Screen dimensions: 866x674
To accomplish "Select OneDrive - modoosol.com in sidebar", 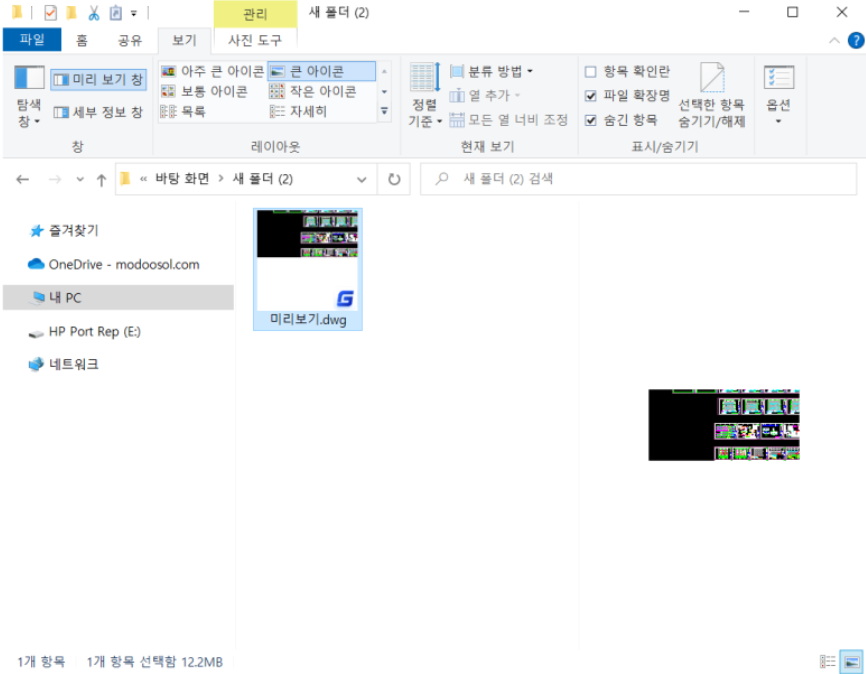I will (114, 265).
